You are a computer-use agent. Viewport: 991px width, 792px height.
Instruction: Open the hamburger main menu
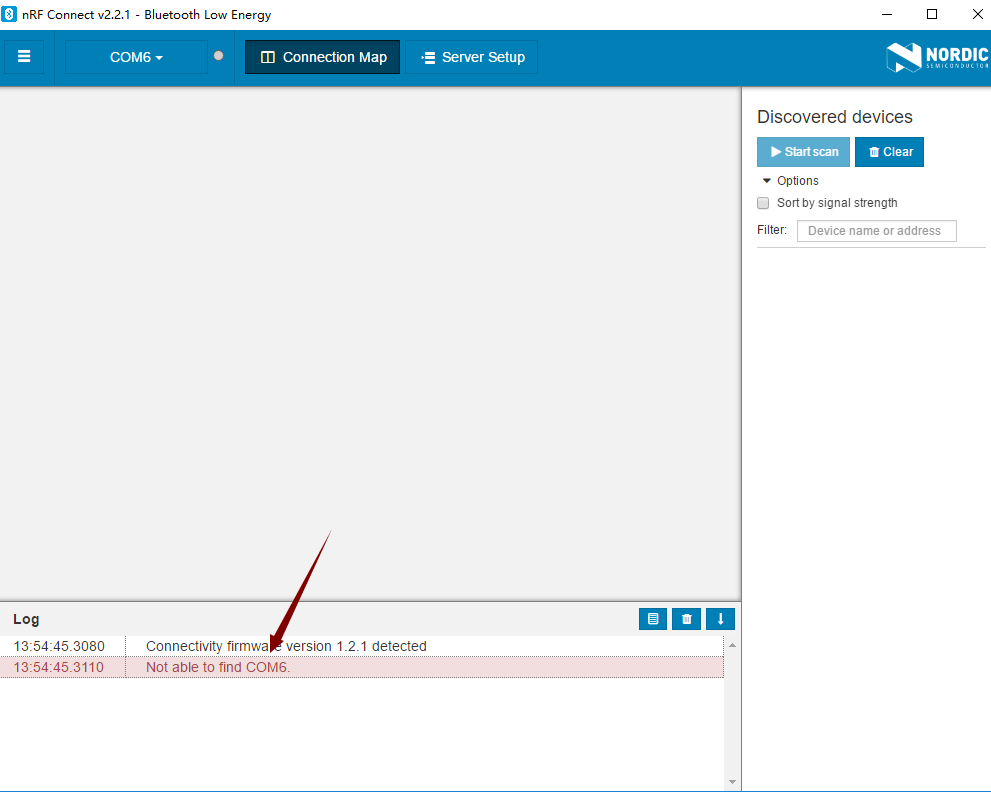tap(24, 57)
